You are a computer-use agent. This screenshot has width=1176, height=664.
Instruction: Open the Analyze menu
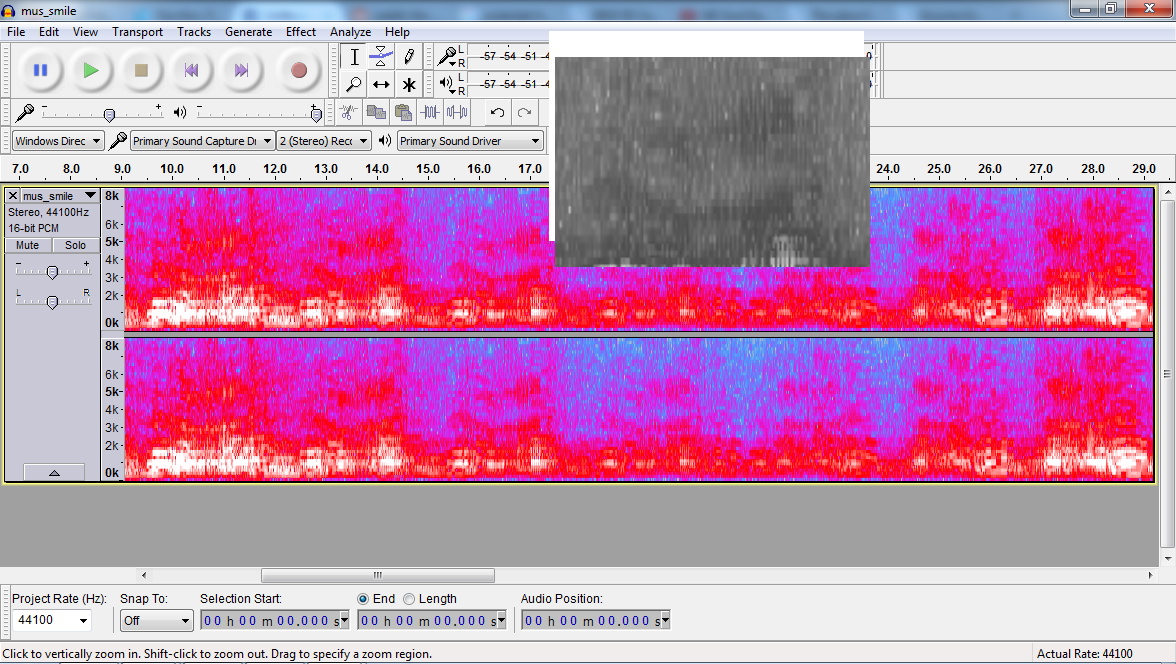[x=350, y=32]
